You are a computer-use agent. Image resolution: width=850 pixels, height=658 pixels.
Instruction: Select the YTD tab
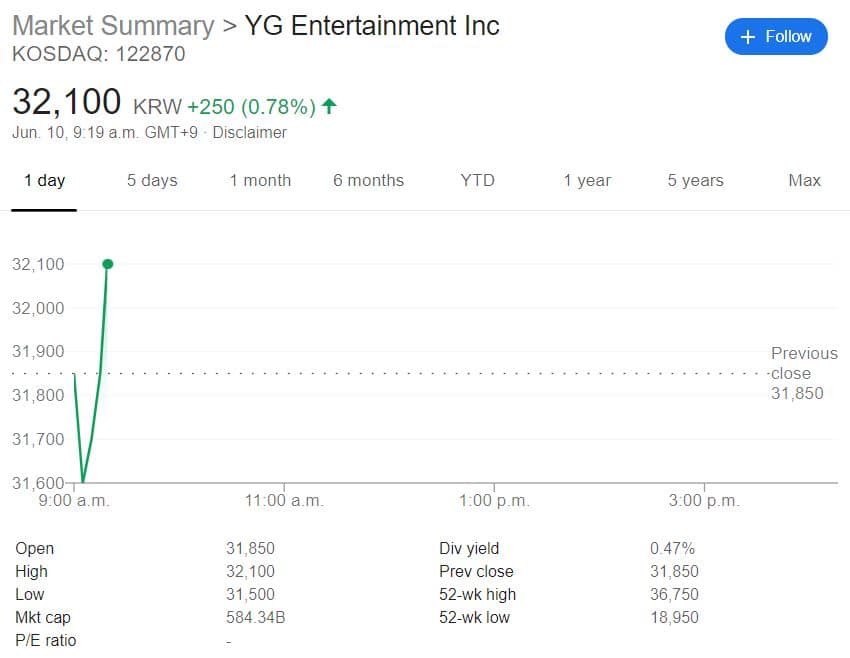[x=477, y=180]
